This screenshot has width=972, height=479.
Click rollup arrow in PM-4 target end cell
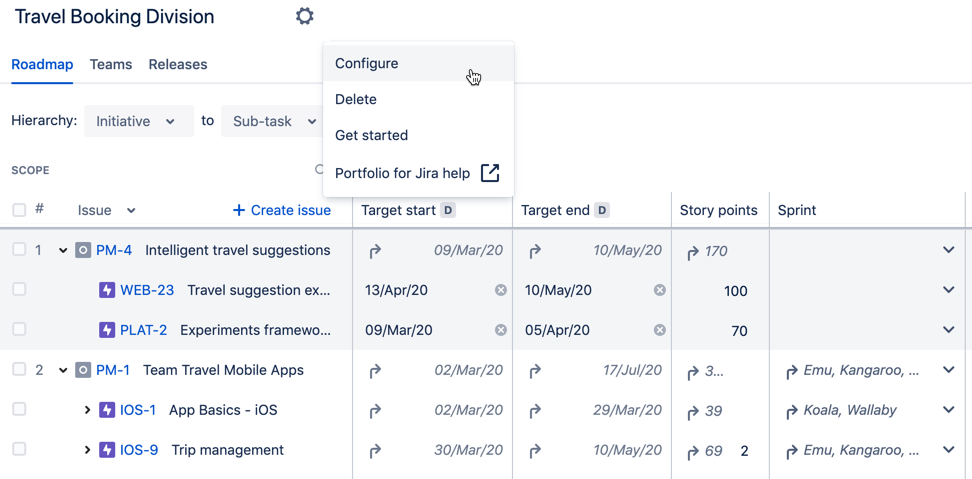534,251
